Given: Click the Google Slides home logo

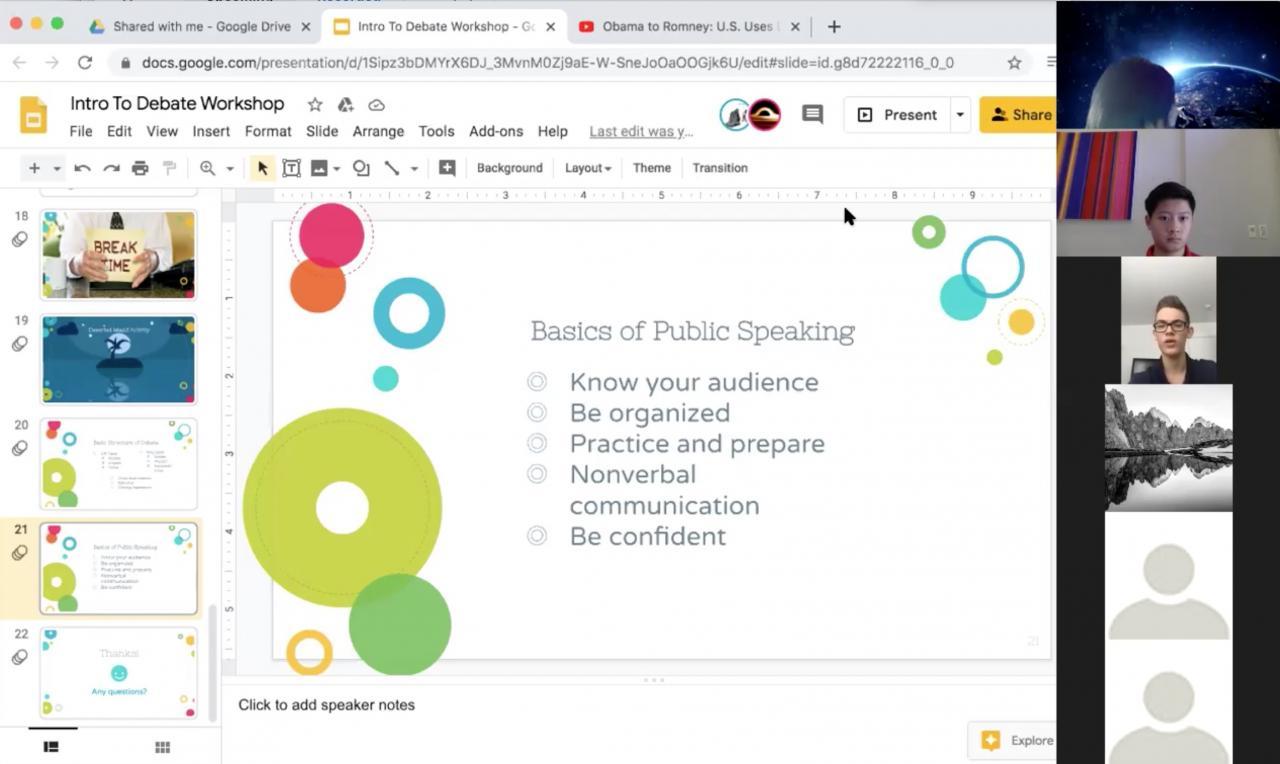Looking at the screenshot, I should [x=33, y=116].
